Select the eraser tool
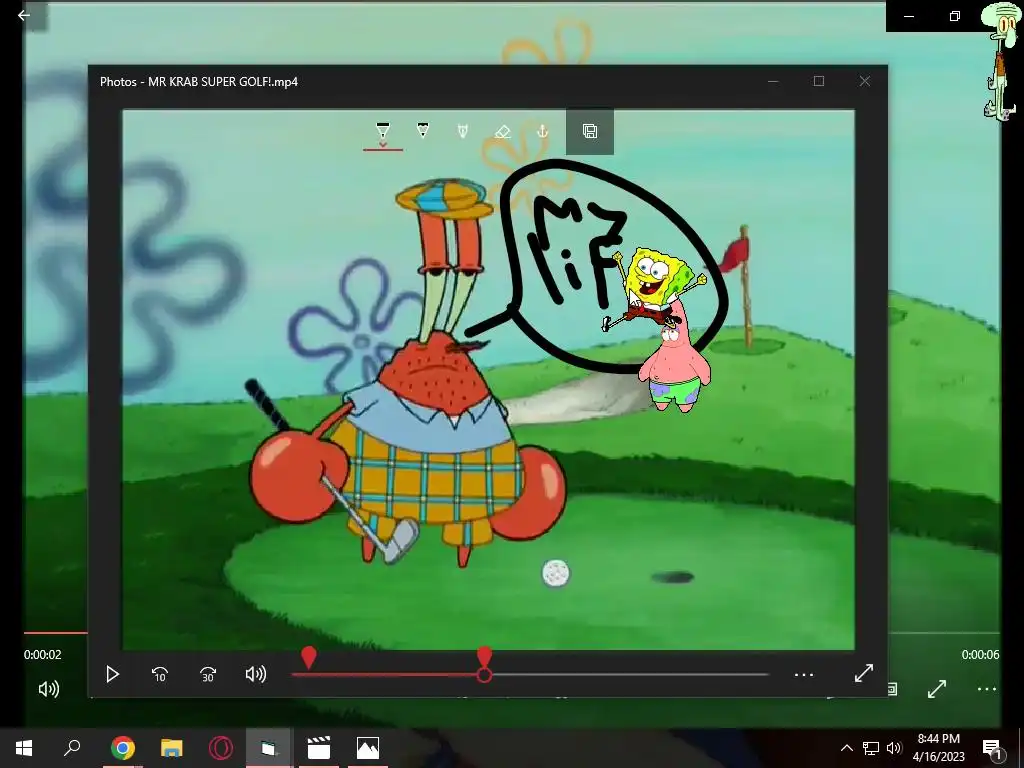Viewport: 1024px width, 768px height. 502,131
